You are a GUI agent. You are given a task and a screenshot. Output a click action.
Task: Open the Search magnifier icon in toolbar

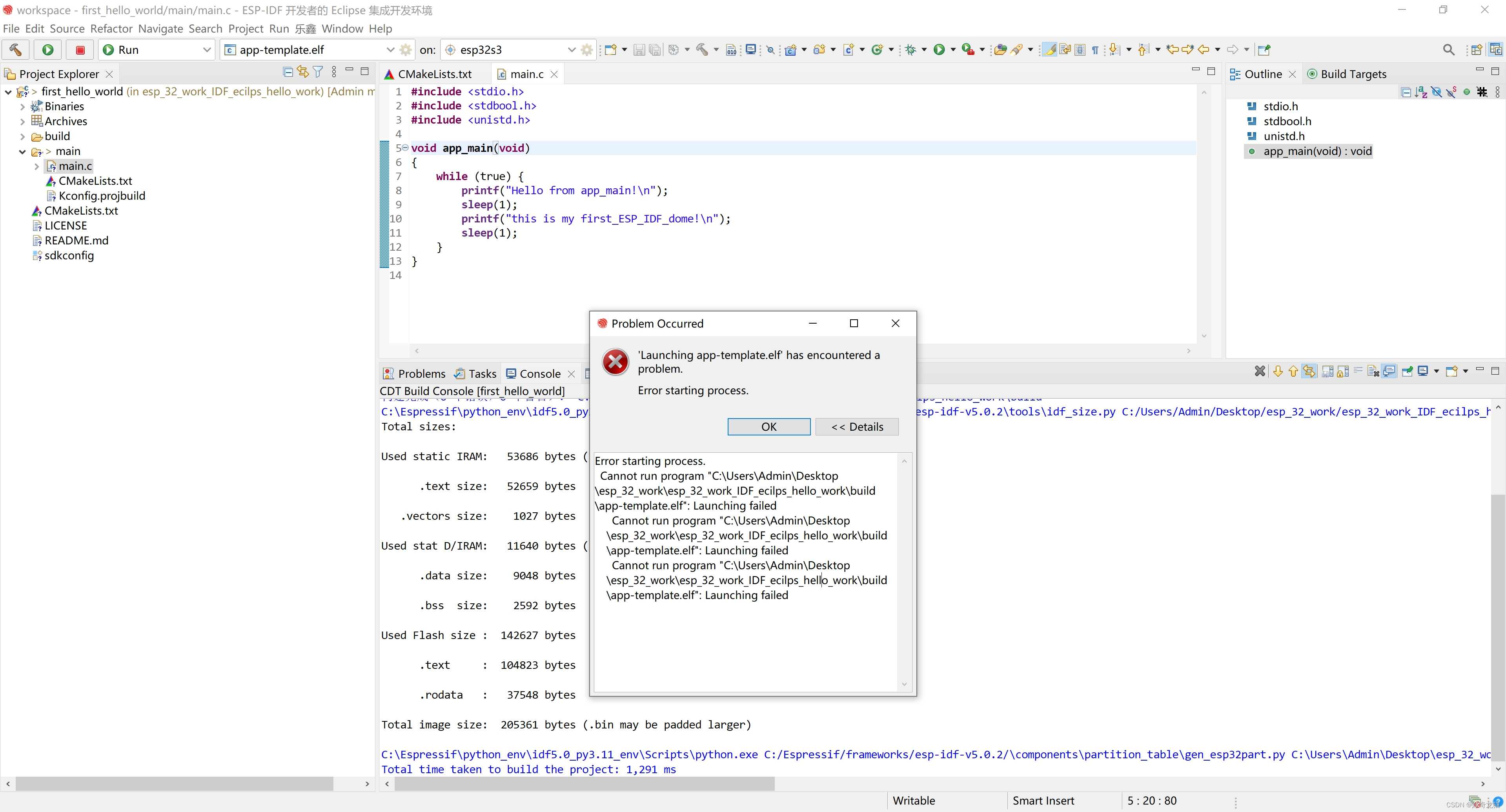(1448, 50)
